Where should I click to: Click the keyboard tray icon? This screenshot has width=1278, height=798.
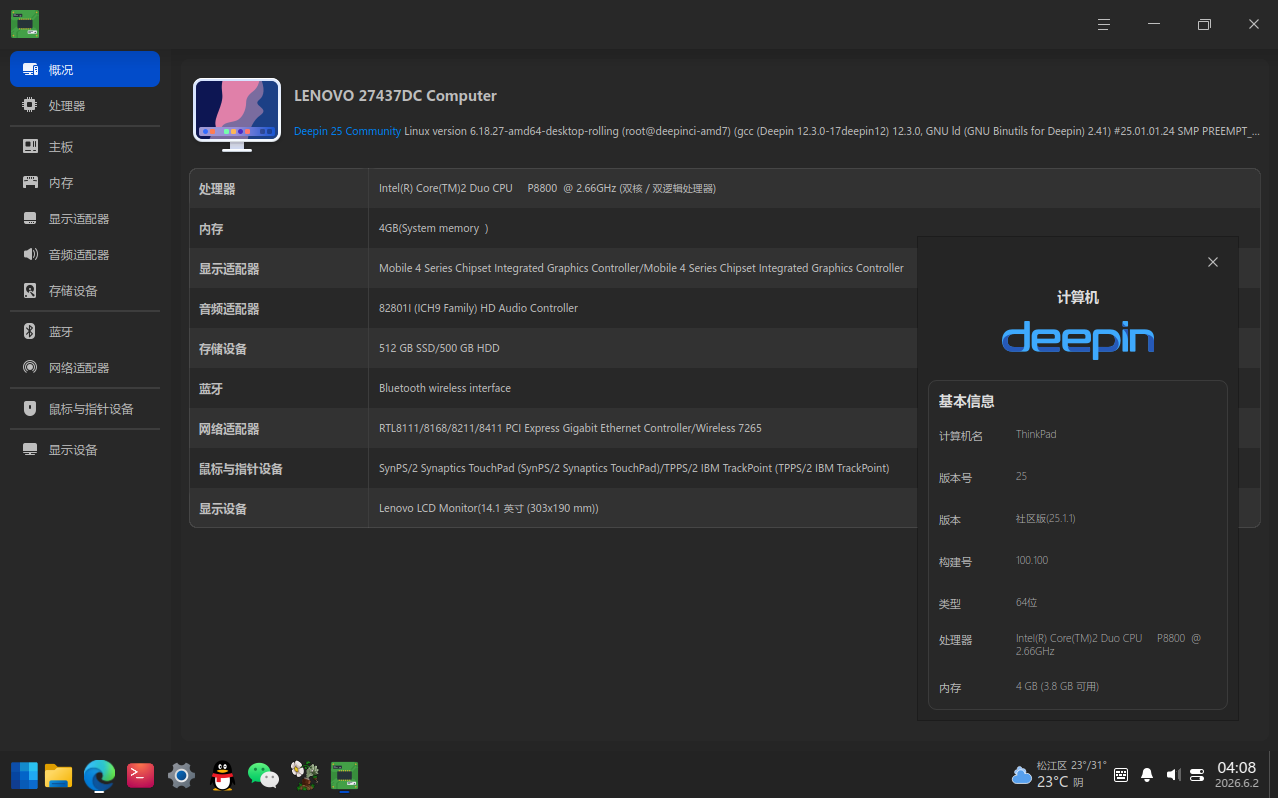click(x=1121, y=775)
